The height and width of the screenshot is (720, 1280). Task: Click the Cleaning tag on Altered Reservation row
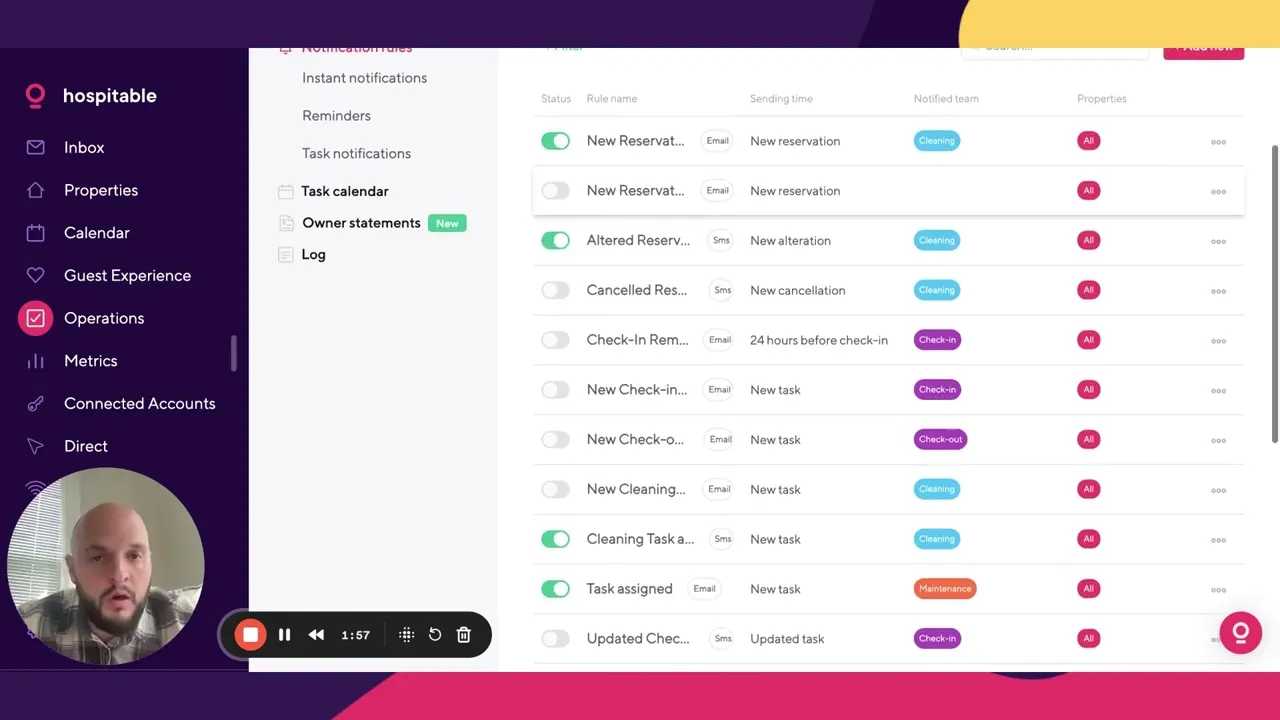tap(937, 240)
